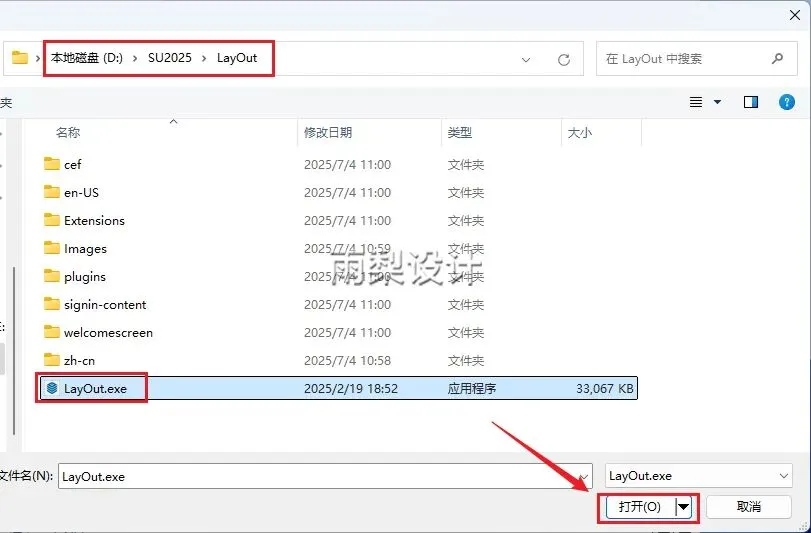Click the date cell of Images row
The height and width of the screenshot is (533, 811).
tap(347, 249)
